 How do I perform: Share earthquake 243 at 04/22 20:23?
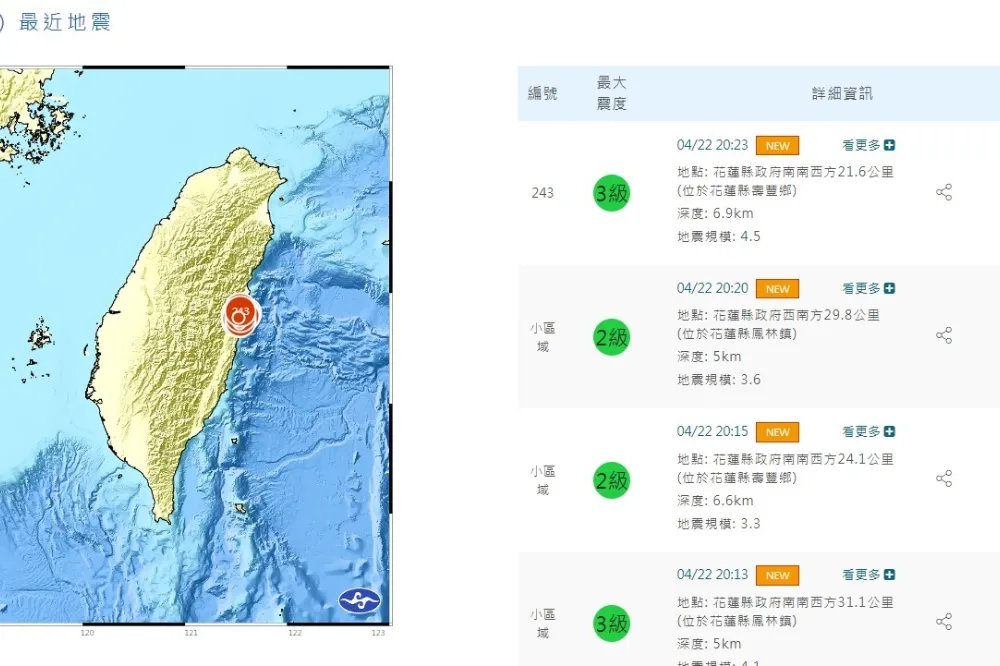tap(944, 192)
